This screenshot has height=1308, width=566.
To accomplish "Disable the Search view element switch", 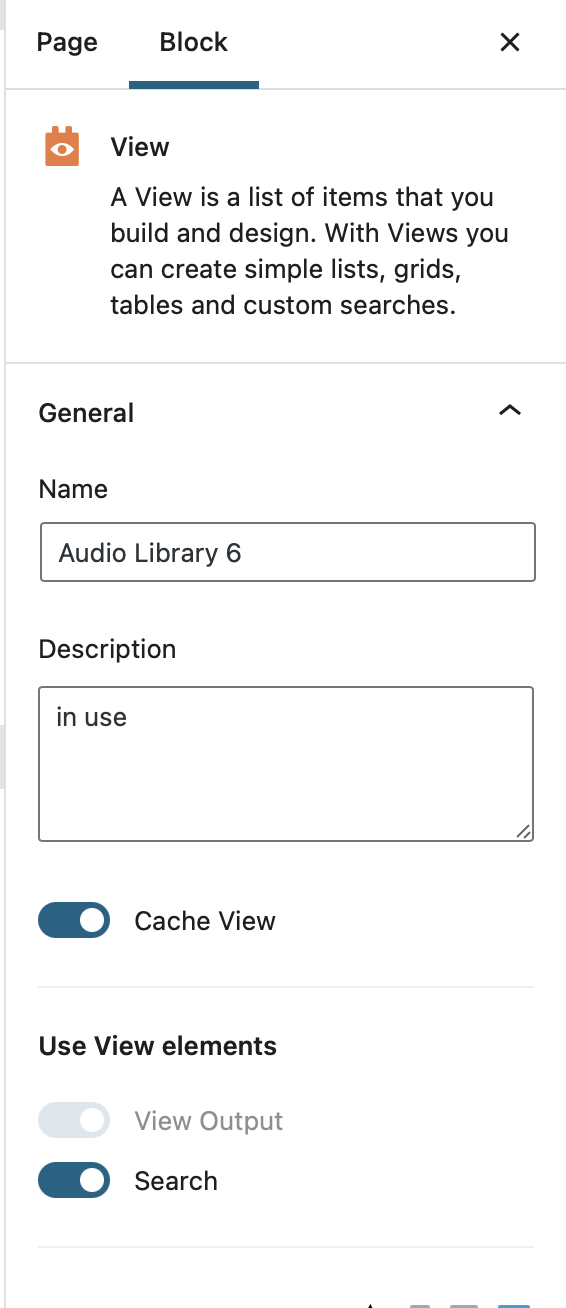I will point(74,1181).
